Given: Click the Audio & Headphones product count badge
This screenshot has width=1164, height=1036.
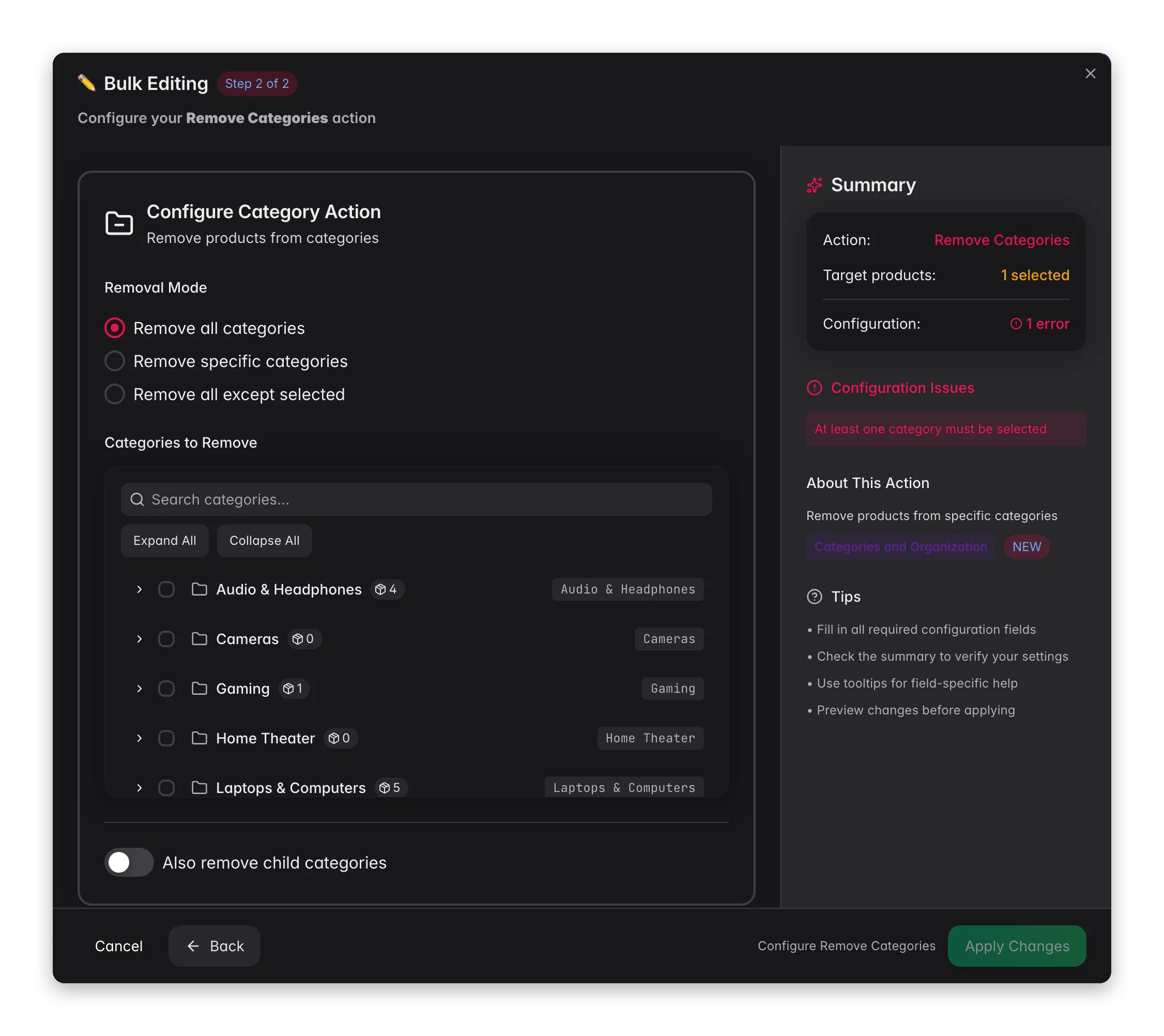Looking at the screenshot, I should click(x=387, y=589).
